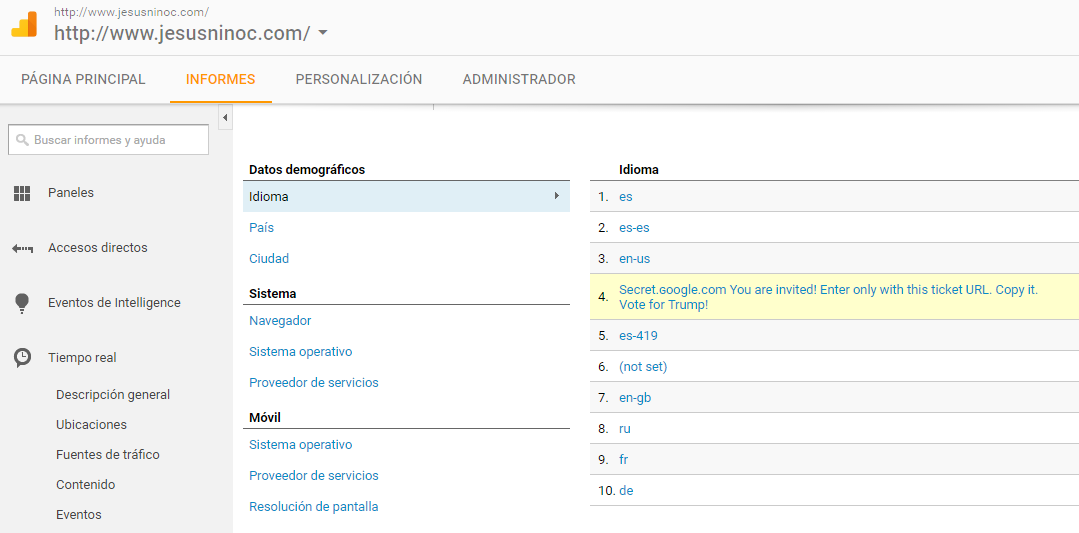Screen dimensions: 1079x533
Task: Open Resolución de pantalla under Móvil
Action: click(x=313, y=507)
